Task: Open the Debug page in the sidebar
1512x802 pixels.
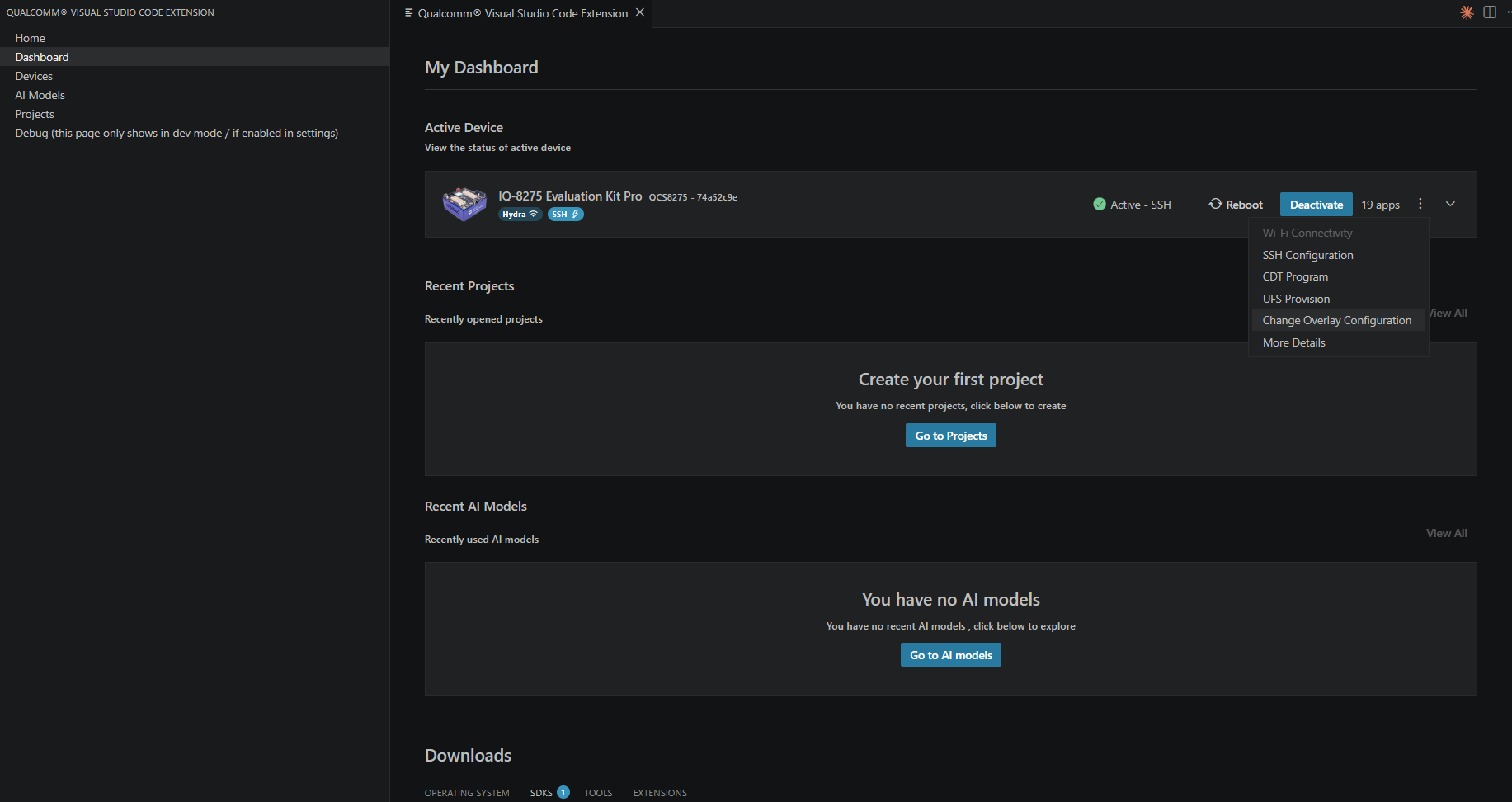Action: point(195,133)
